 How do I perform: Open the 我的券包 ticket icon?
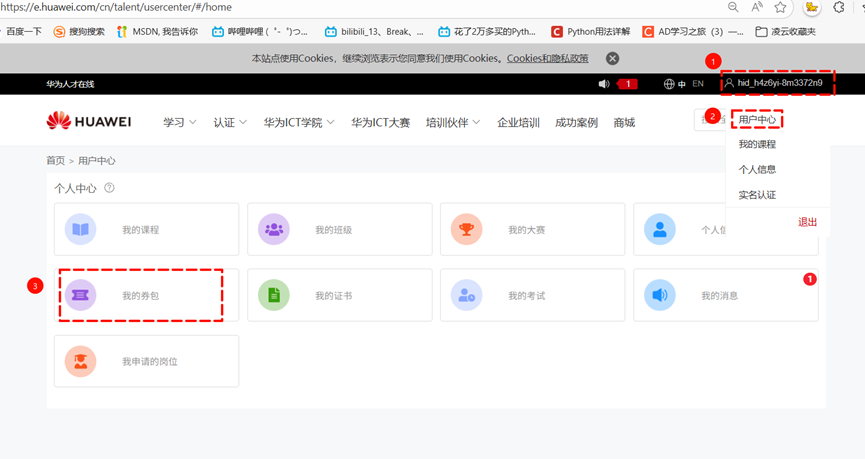(81, 295)
